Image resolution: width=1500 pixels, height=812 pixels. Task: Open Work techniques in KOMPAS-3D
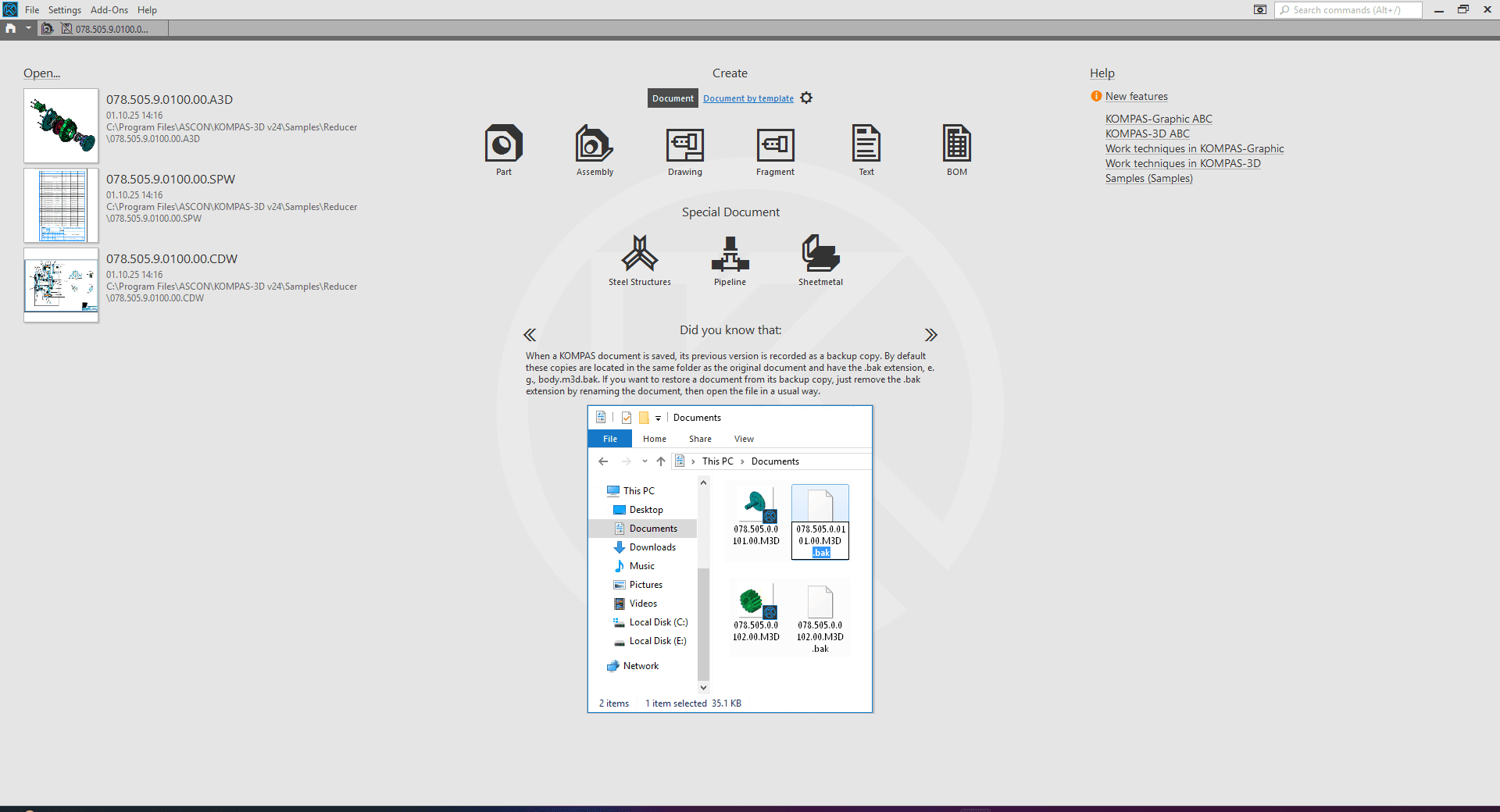pos(1183,163)
